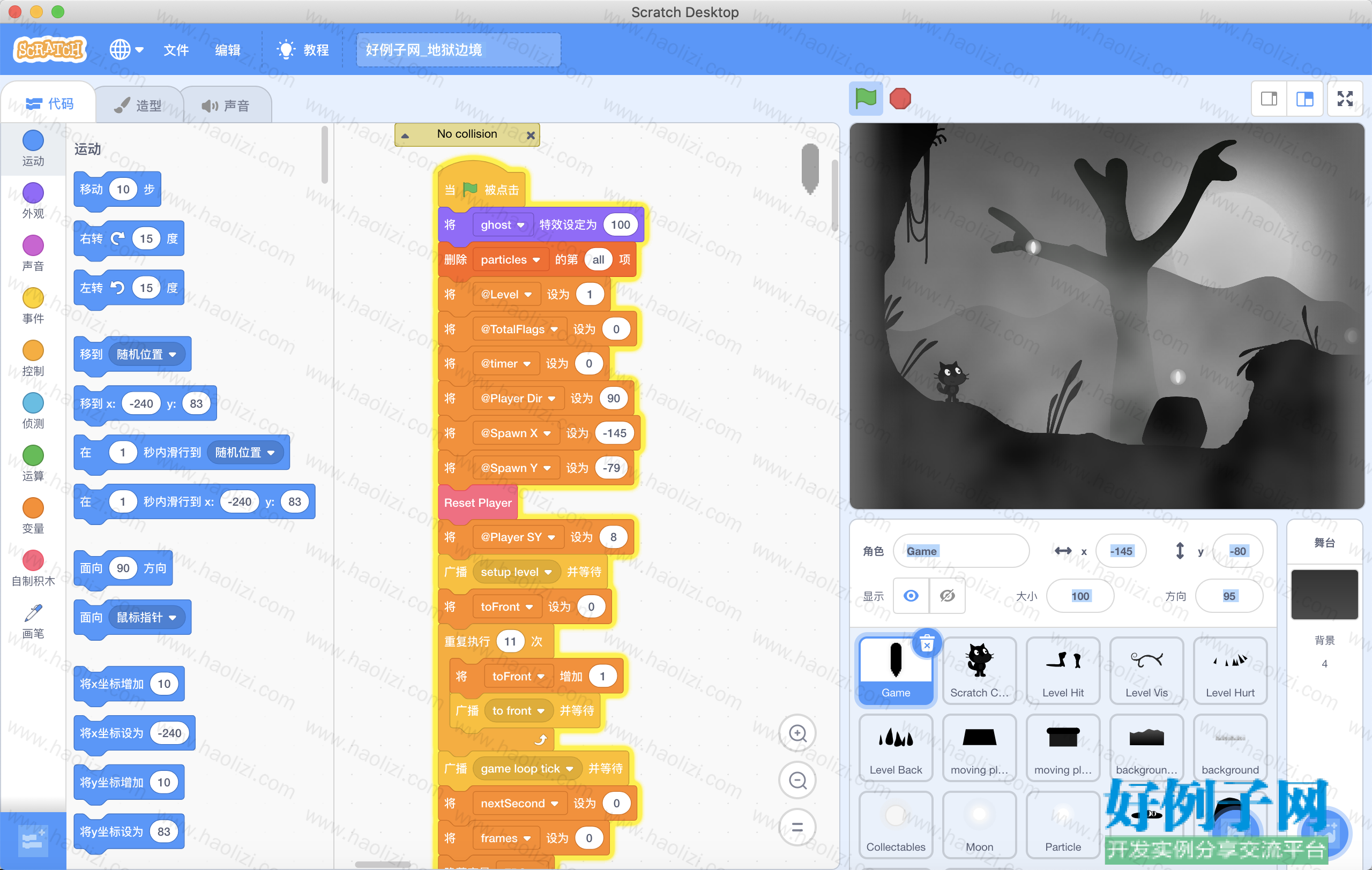Zoom in the code workspace
Viewport: 1372px width, 870px height.
pos(797,733)
